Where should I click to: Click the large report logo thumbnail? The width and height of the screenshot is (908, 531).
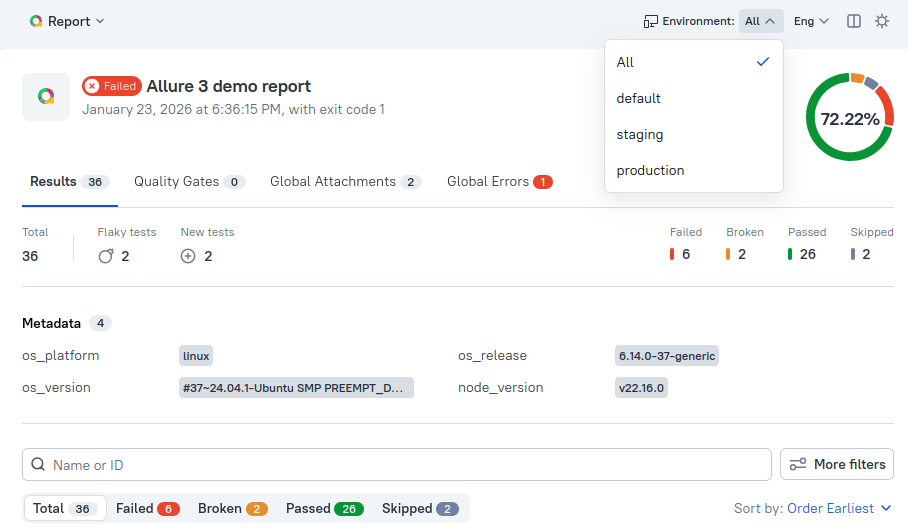tap(46, 97)
